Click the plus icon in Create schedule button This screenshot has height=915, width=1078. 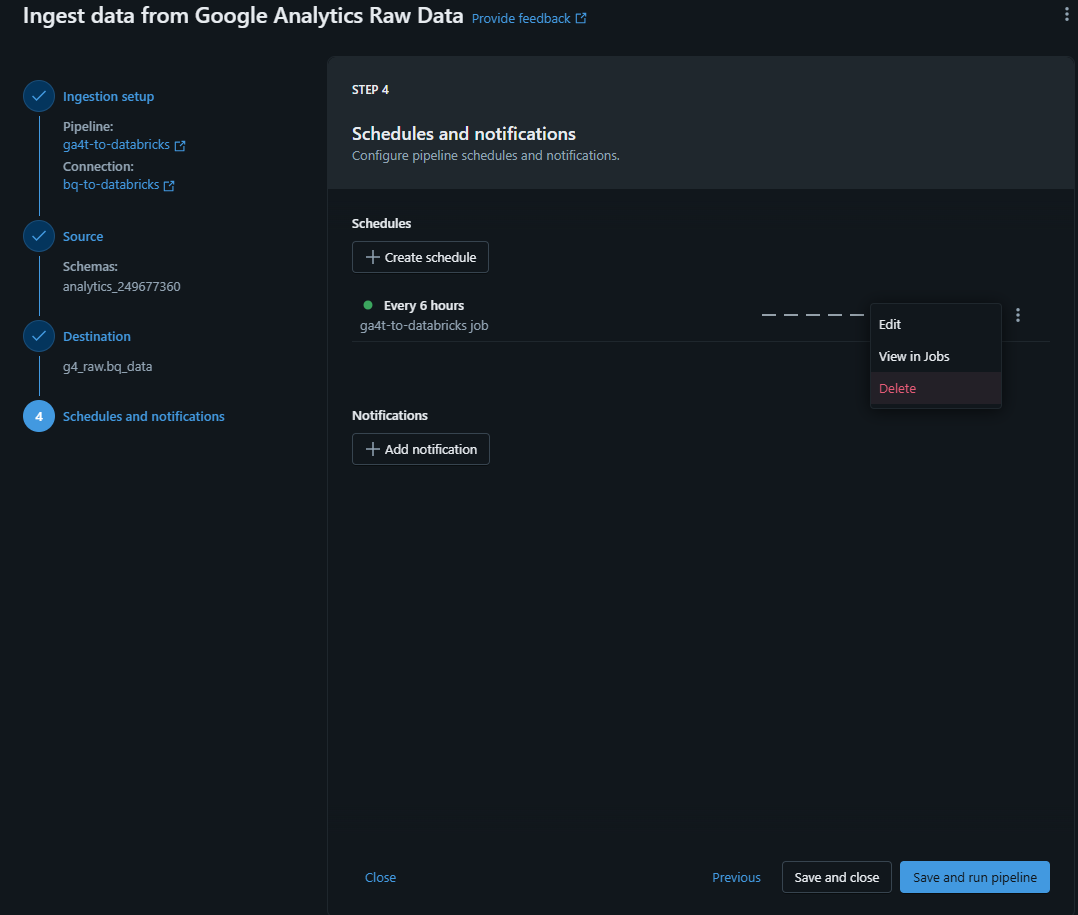tap(373, 257)
